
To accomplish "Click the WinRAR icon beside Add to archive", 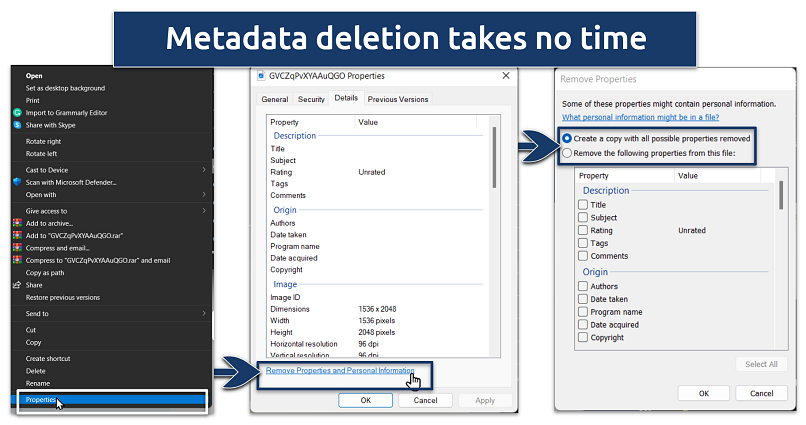I will click(x=17, y=222).
